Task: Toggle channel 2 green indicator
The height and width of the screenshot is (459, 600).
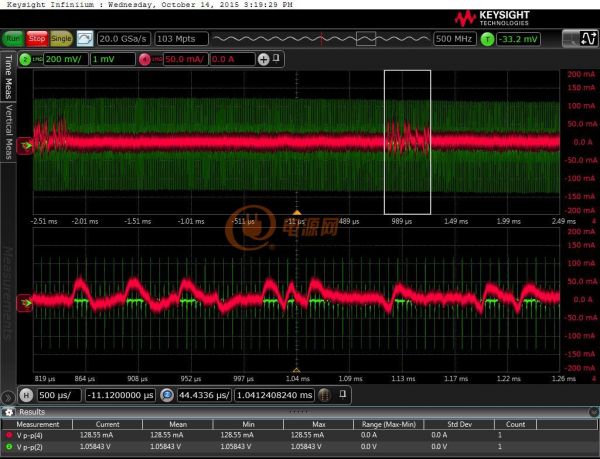Action: click(x=25, y=59)
